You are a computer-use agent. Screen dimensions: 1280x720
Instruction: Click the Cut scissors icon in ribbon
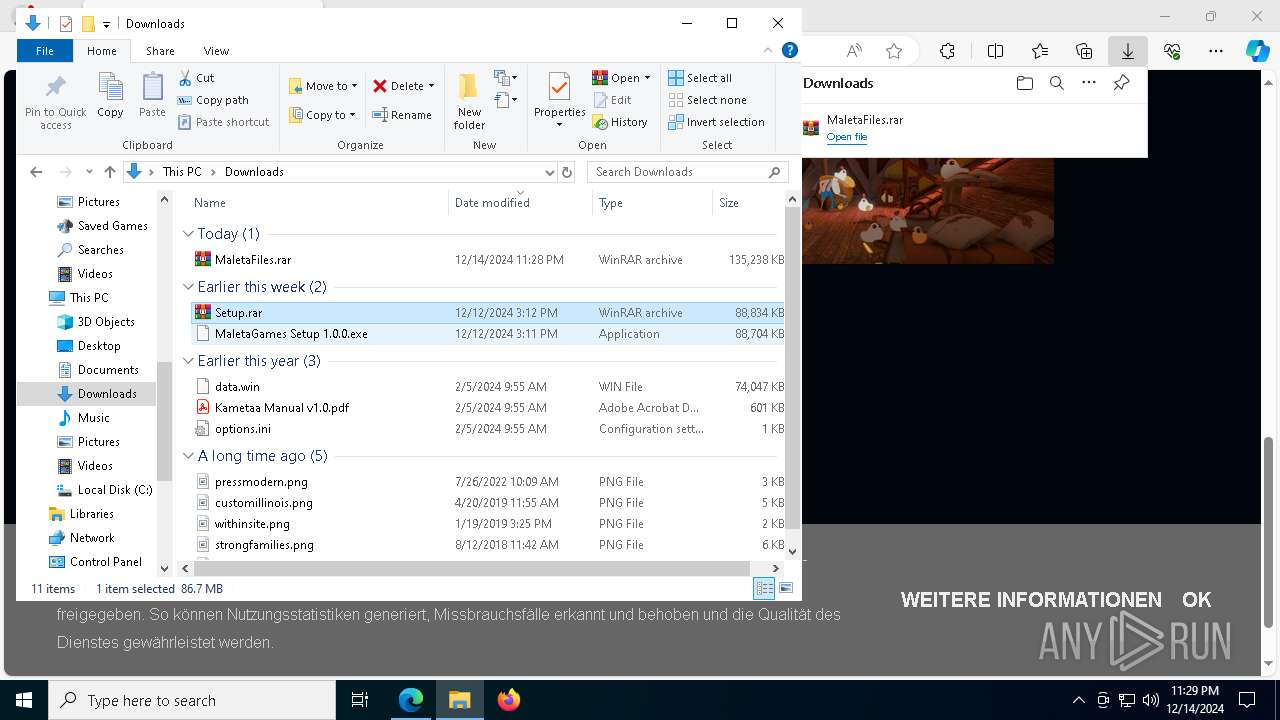click(185, 78)
